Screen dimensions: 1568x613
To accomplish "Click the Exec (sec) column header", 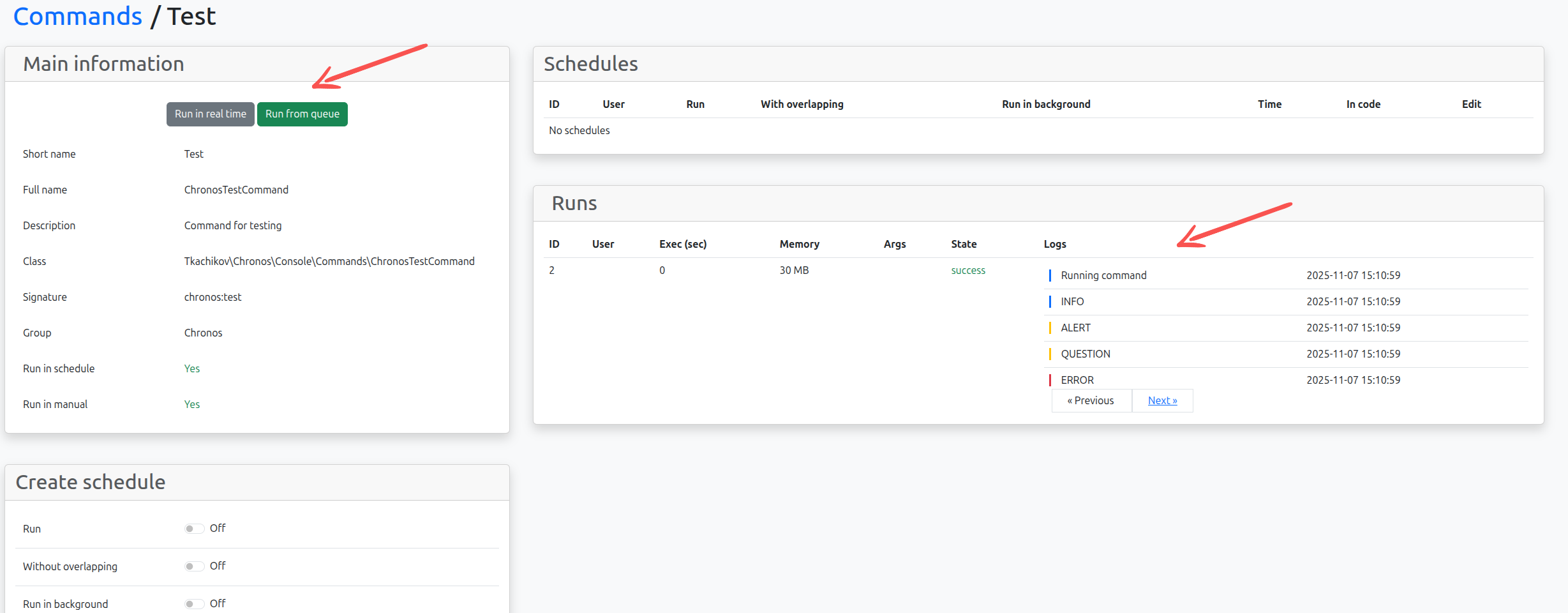I will point(682,245).
